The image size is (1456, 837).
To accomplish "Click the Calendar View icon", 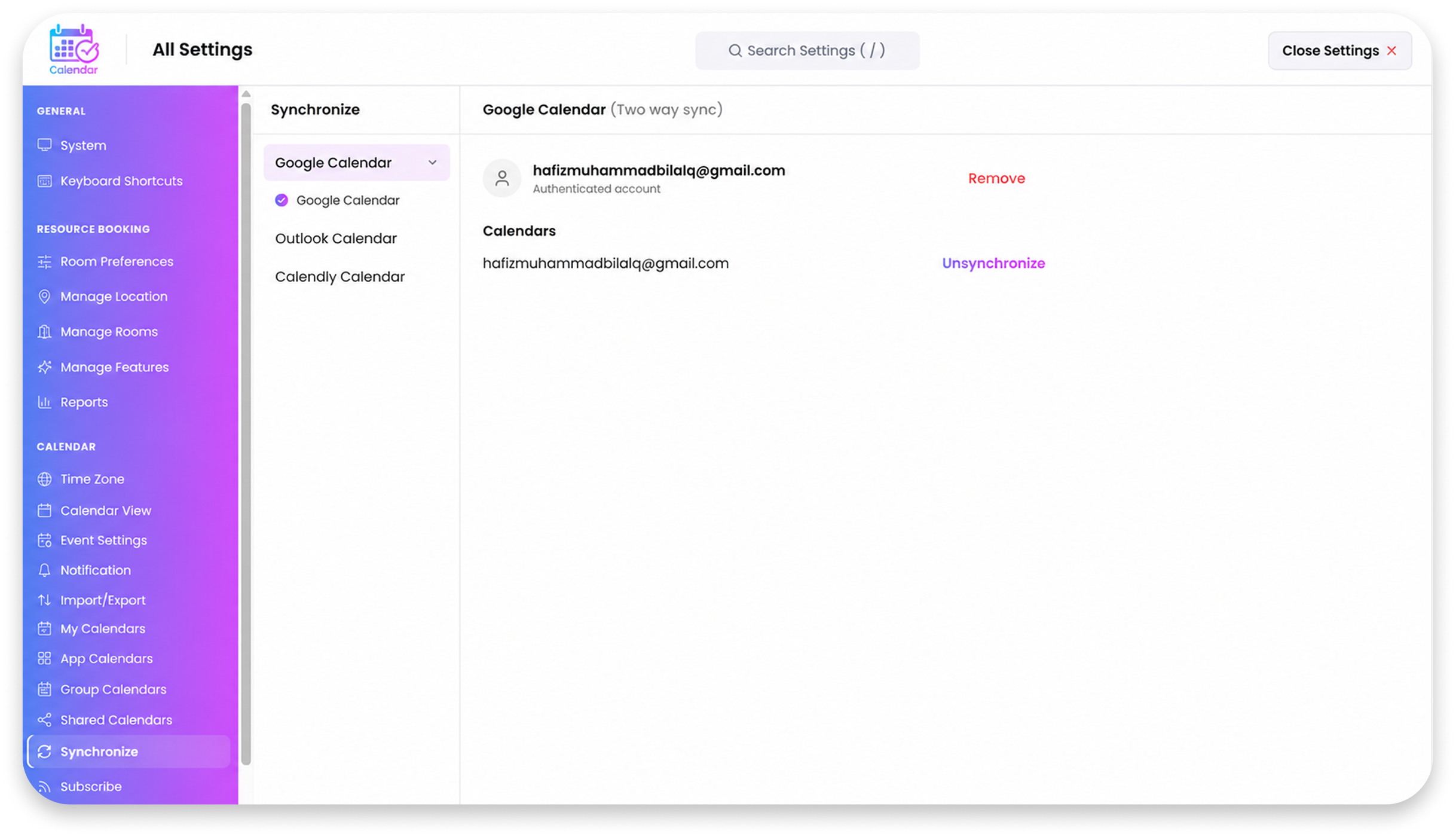I will [x=44, y=511].
